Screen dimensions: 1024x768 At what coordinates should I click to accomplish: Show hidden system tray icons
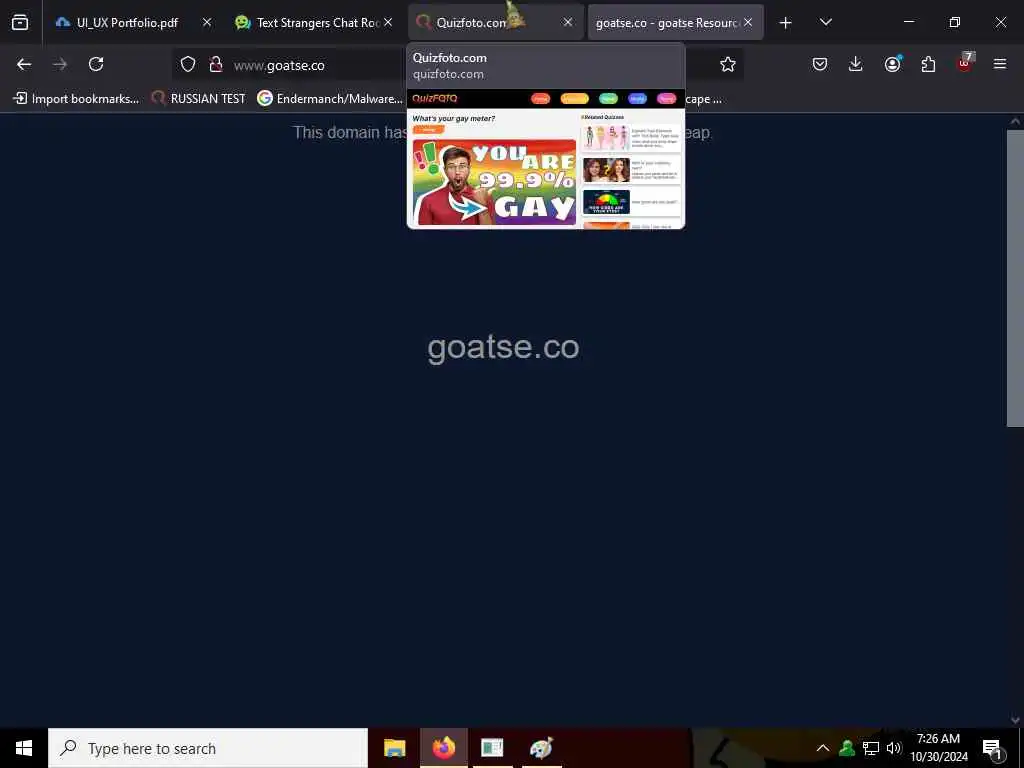[823, 748]
